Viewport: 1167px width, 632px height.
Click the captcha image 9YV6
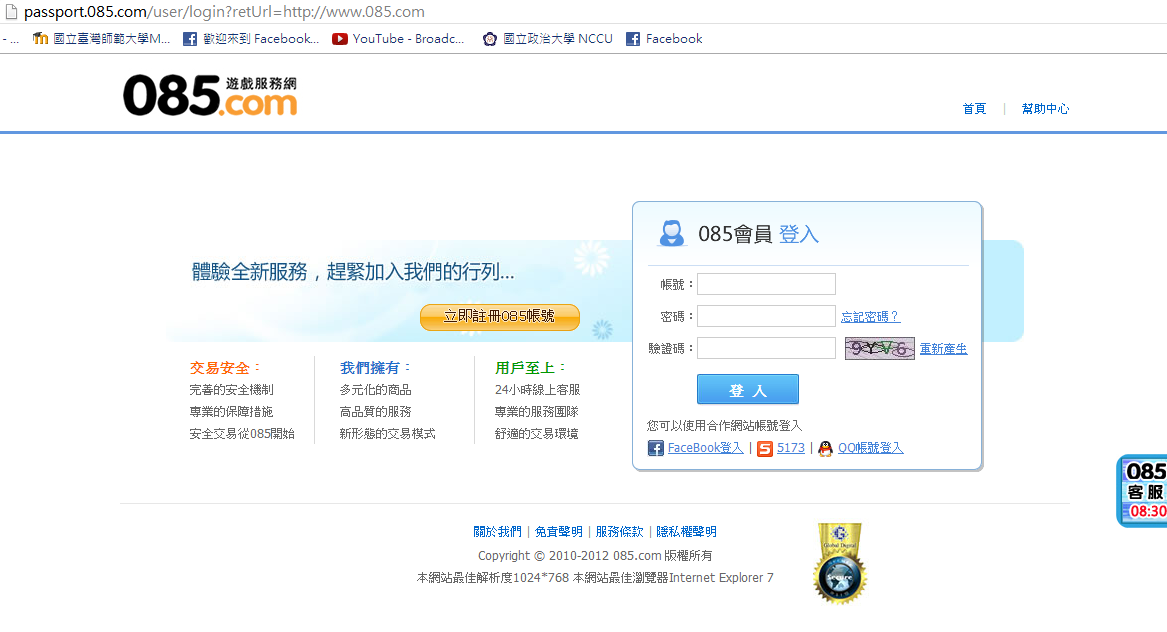tap(879, 348)
